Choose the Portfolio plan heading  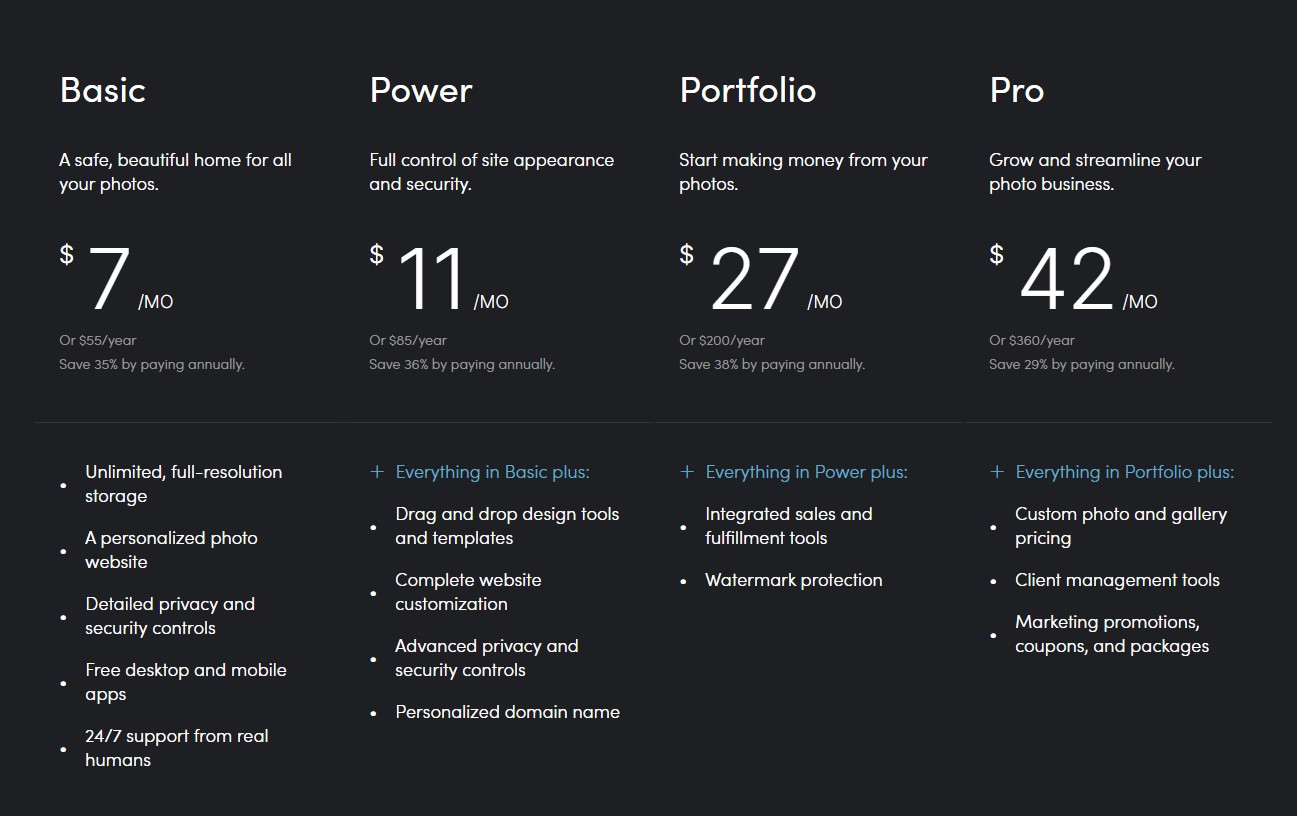748,90
